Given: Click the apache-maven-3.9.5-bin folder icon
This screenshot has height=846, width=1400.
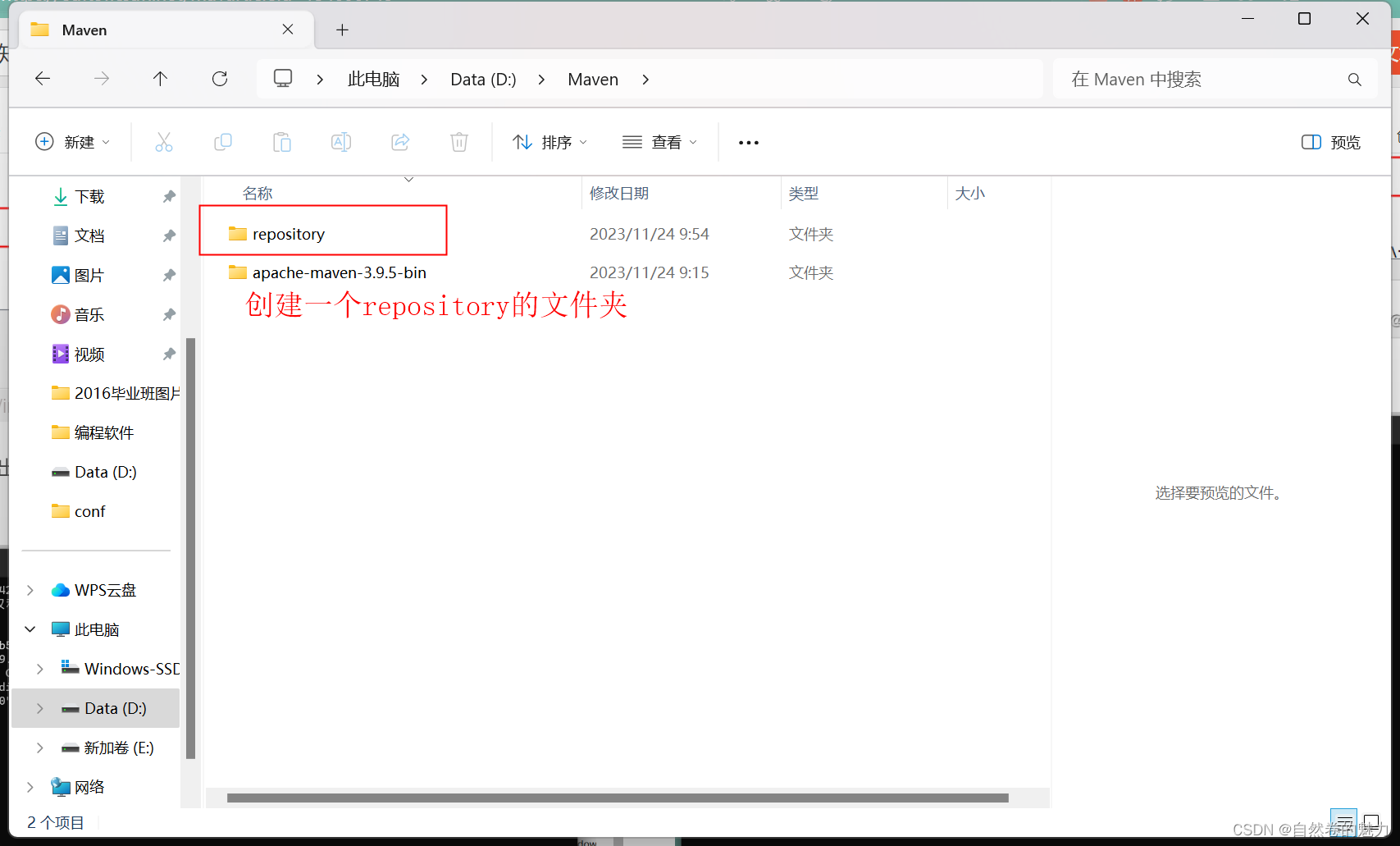Looking at the screenshot, I should (238, 272).
